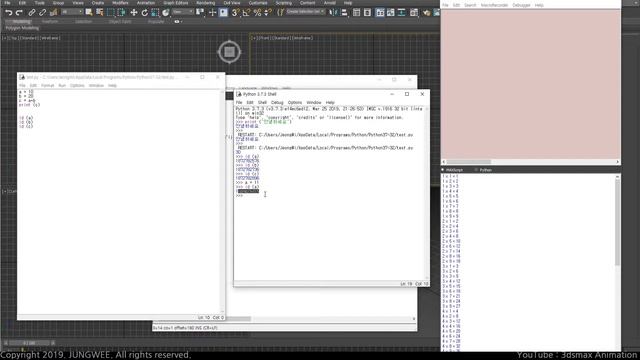640x360 pixels.
Task: Toggle Keyboard Shortcut Override button
Action: [223, 13]
